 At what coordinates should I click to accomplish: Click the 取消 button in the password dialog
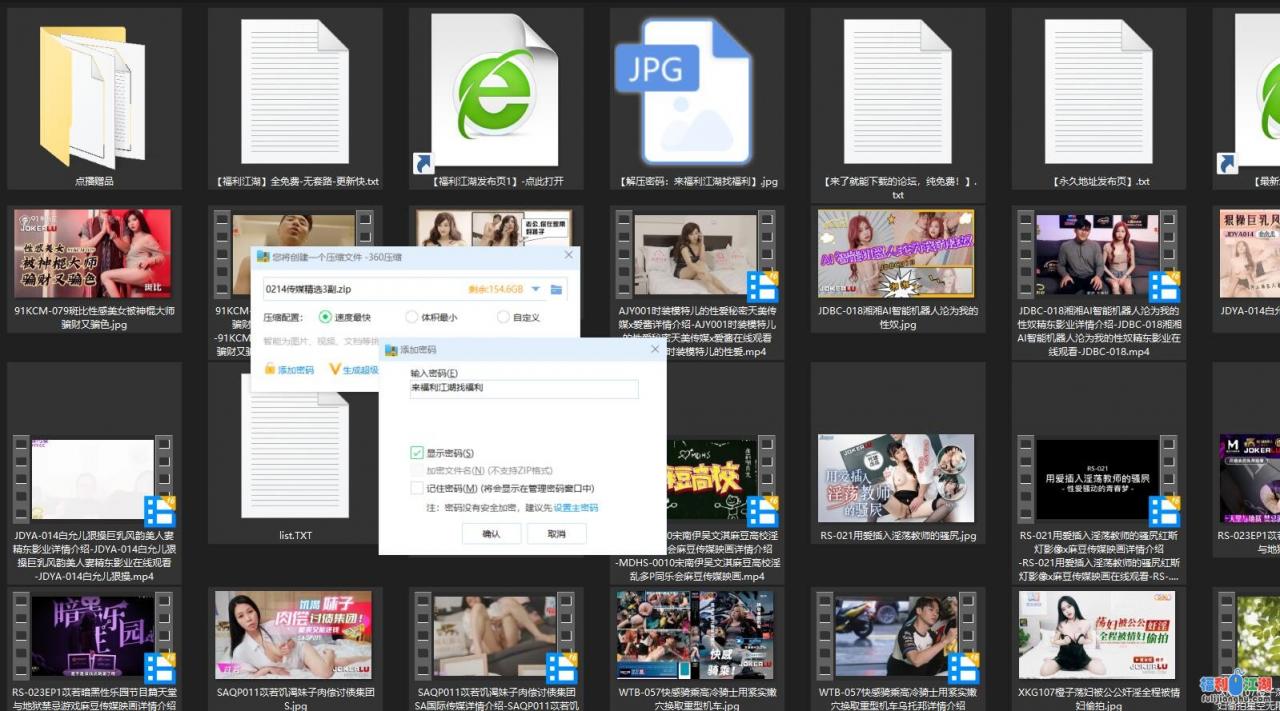556,534
